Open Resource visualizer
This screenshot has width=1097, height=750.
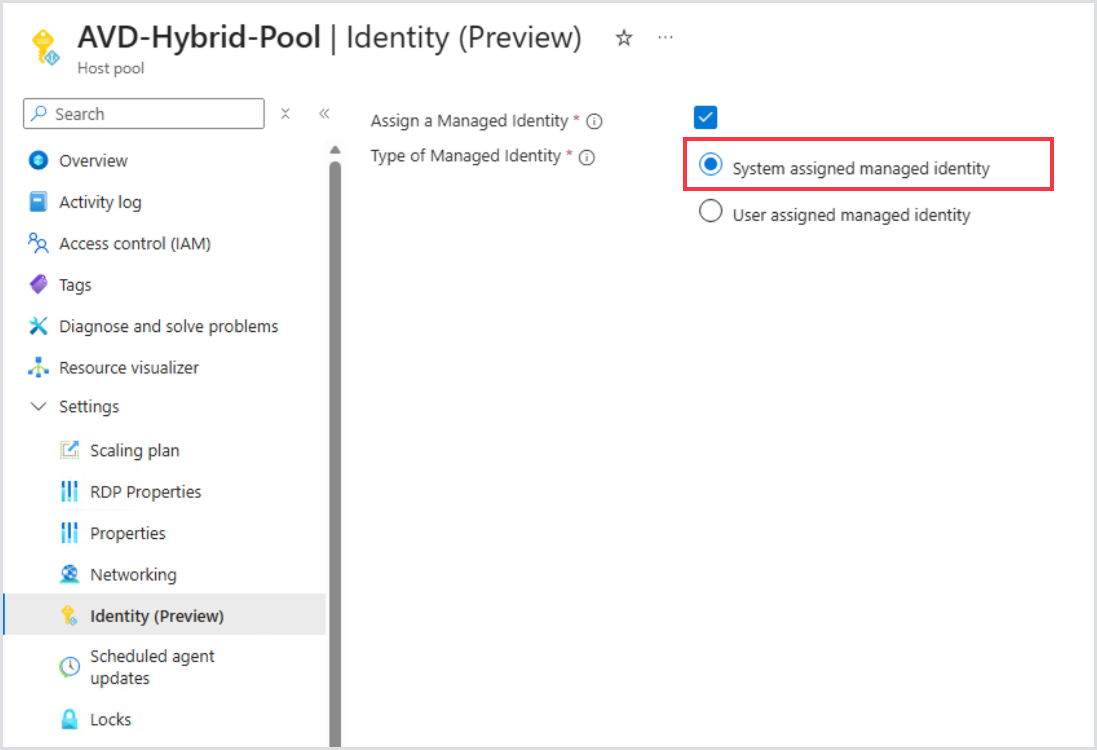(129, 367)
